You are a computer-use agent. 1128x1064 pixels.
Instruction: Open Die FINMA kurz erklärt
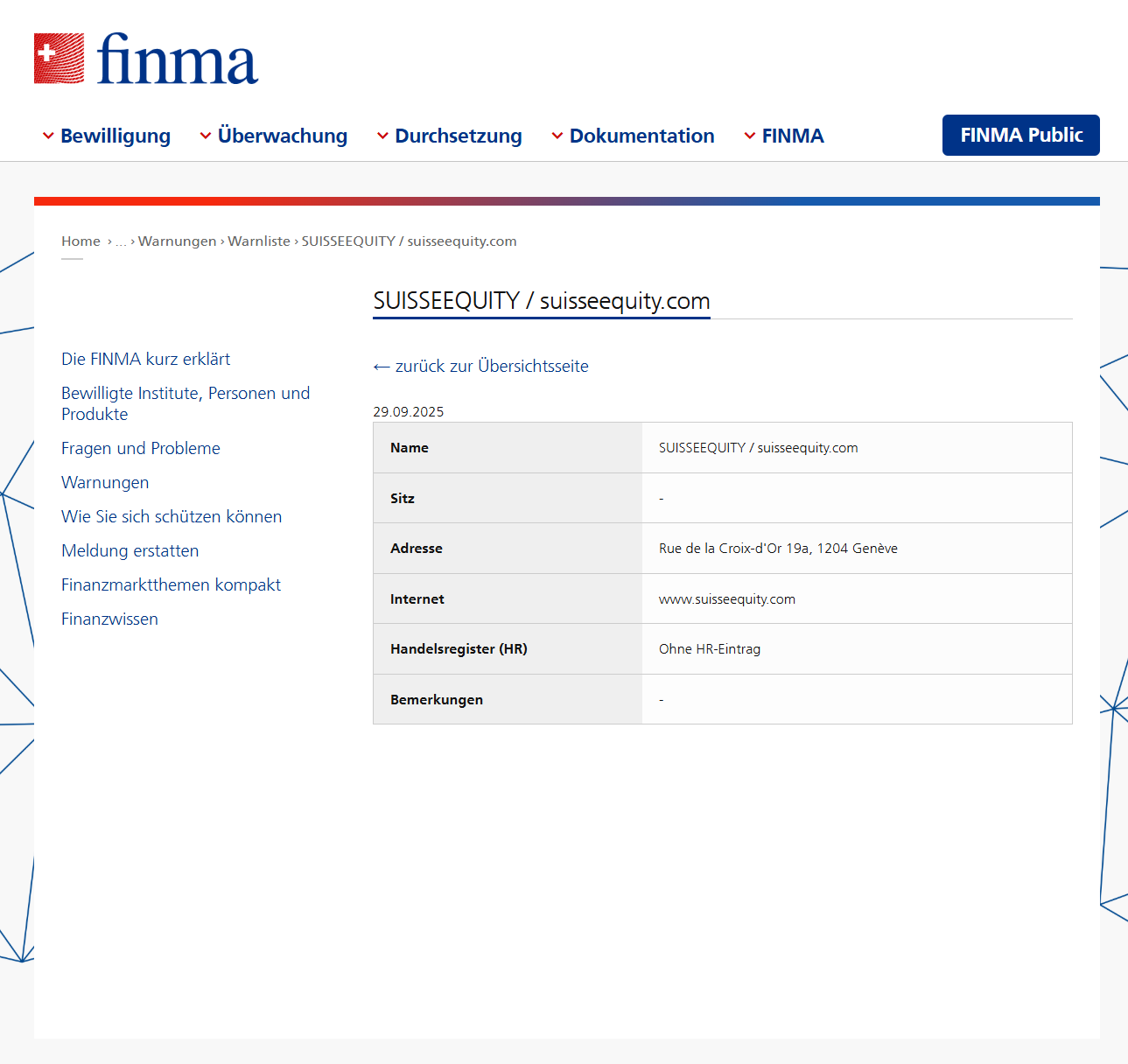pos(146,359)
